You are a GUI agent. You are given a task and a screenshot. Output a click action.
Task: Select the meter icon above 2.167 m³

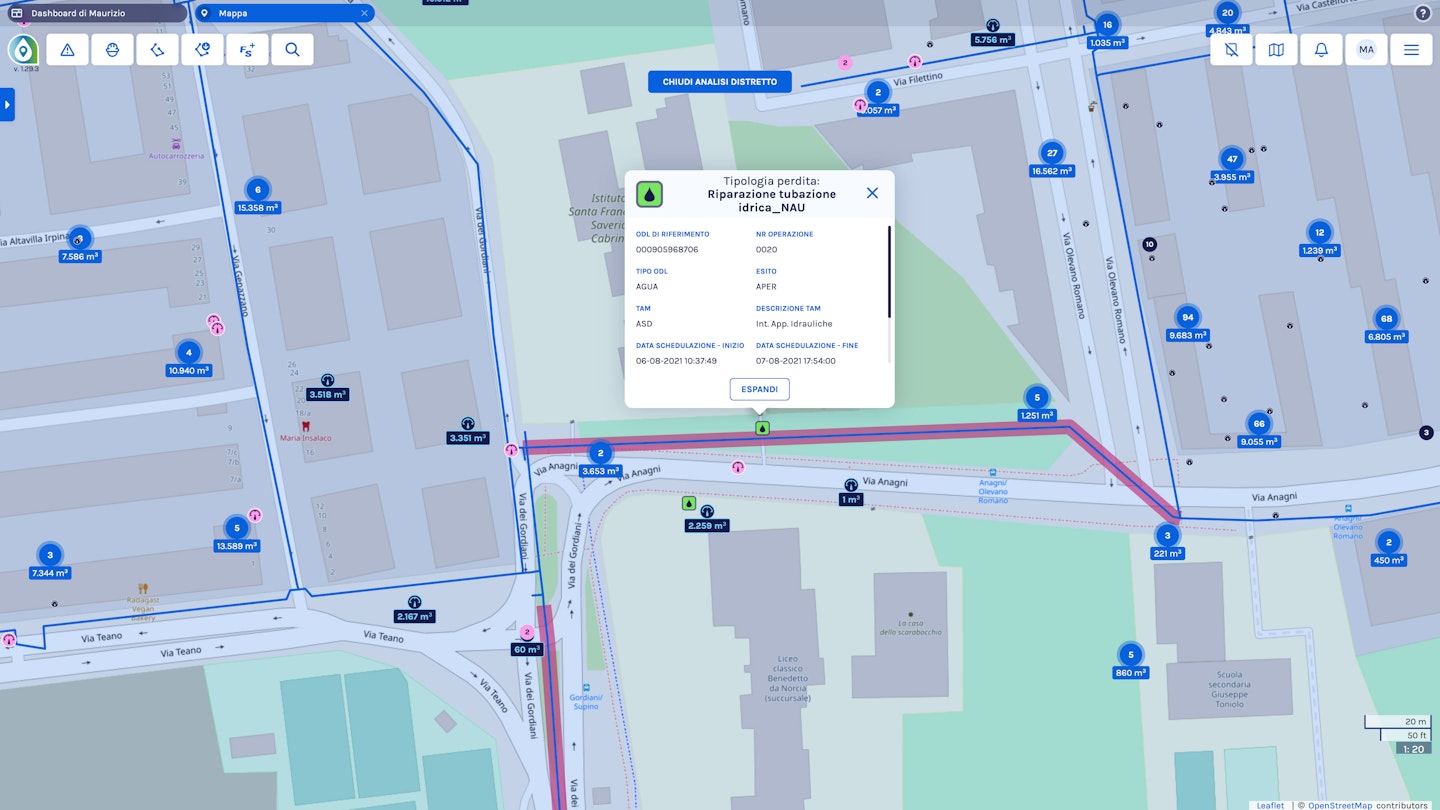pos(415,603)
